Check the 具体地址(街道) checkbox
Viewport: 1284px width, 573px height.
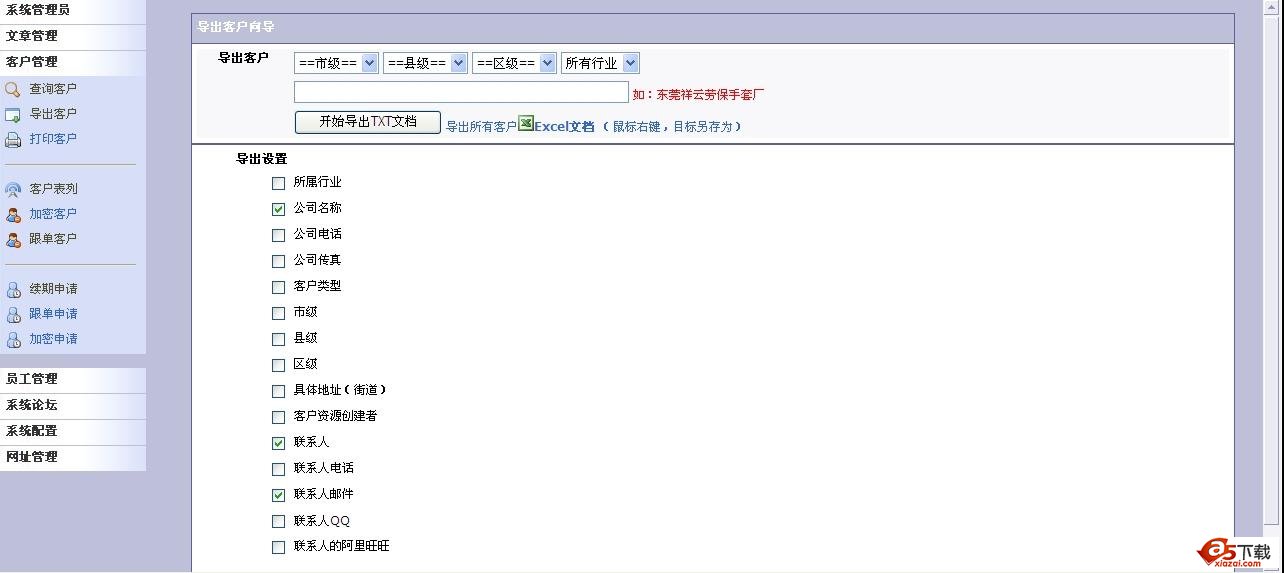click(279, 392)
